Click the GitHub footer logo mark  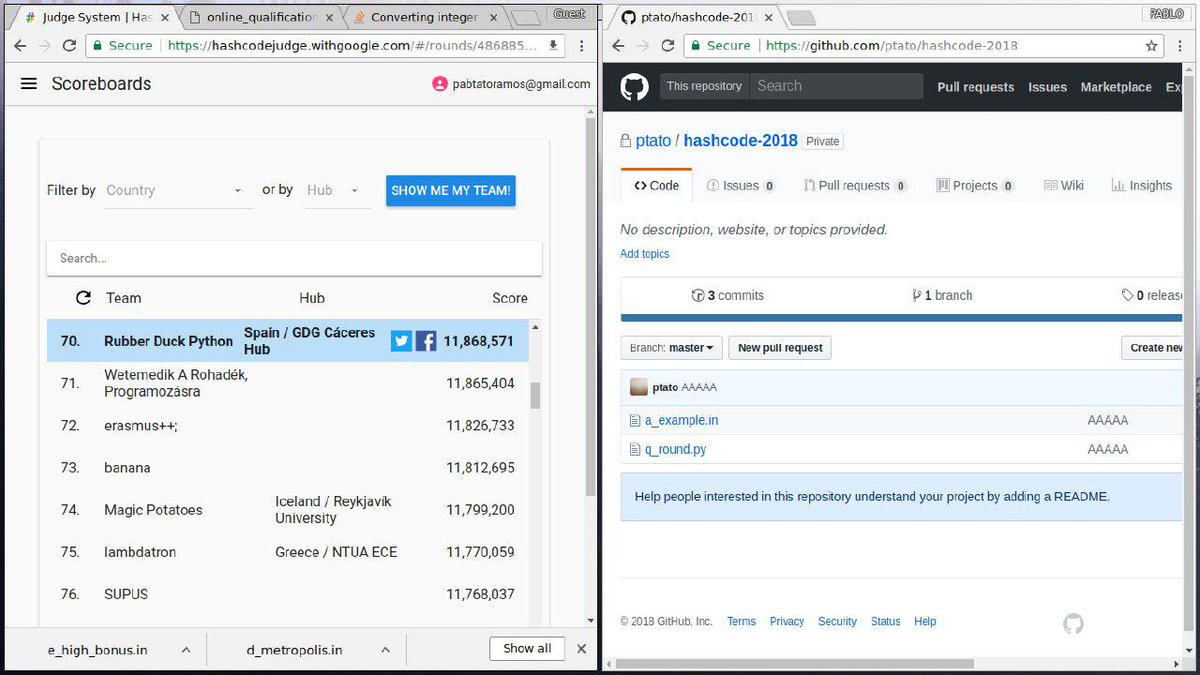1073,624
